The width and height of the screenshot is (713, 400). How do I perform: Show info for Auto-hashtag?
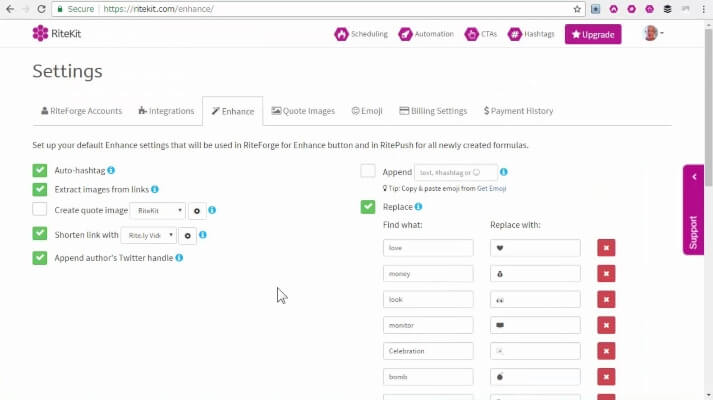click(111, 170)
